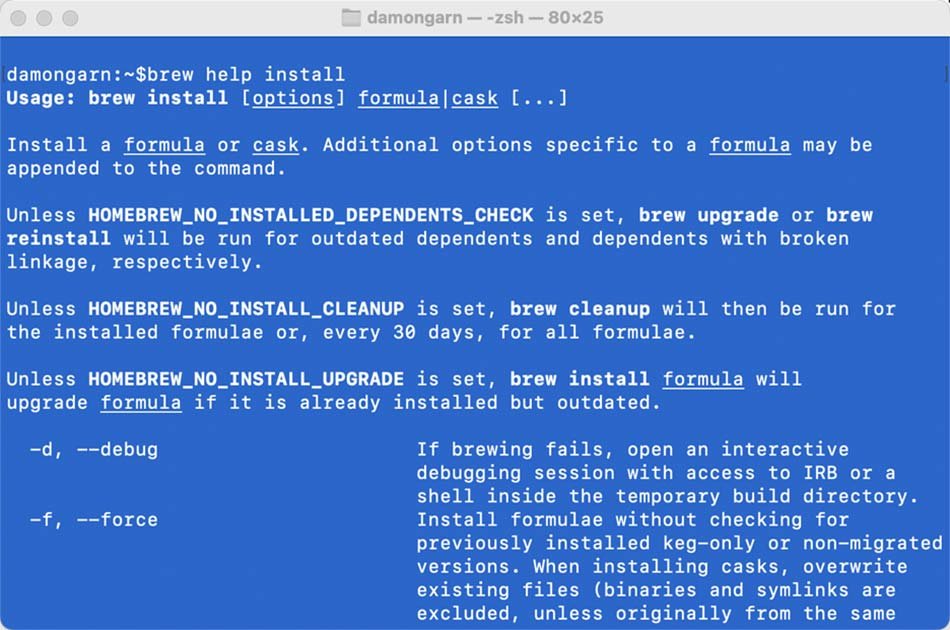
Task: Zoom the window using the third button
Action: click(70, 18)
